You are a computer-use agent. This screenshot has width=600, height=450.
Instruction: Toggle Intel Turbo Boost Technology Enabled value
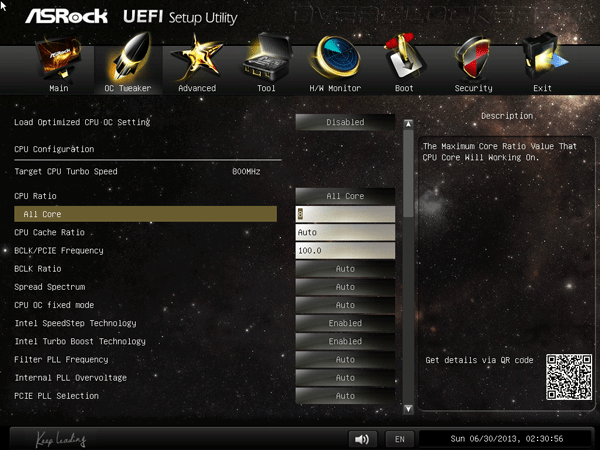[x=345, y=341]
